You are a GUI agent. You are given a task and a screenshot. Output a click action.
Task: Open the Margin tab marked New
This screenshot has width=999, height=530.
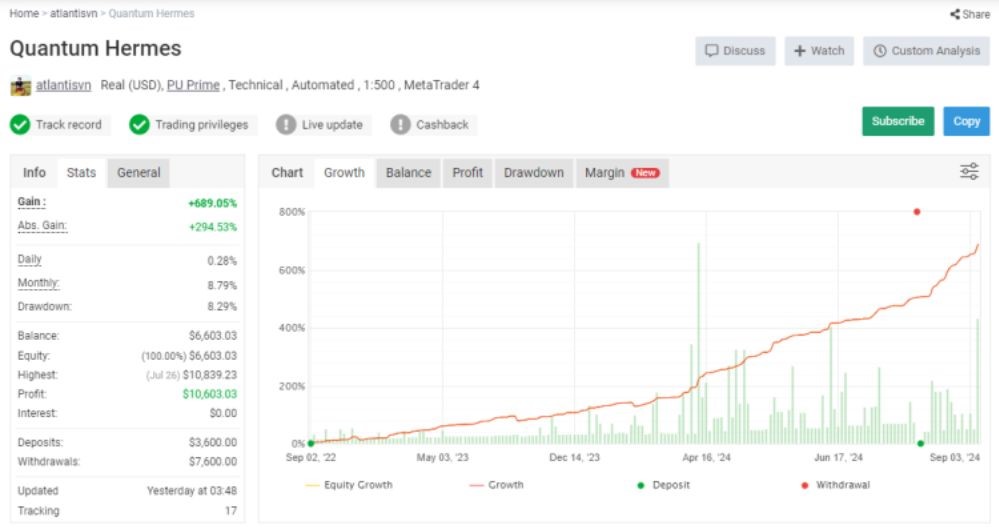(620, 172)
